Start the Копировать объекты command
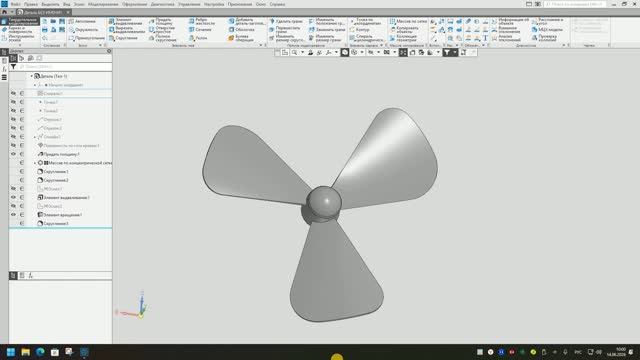The image size is (640, 360). pos(404,30)
